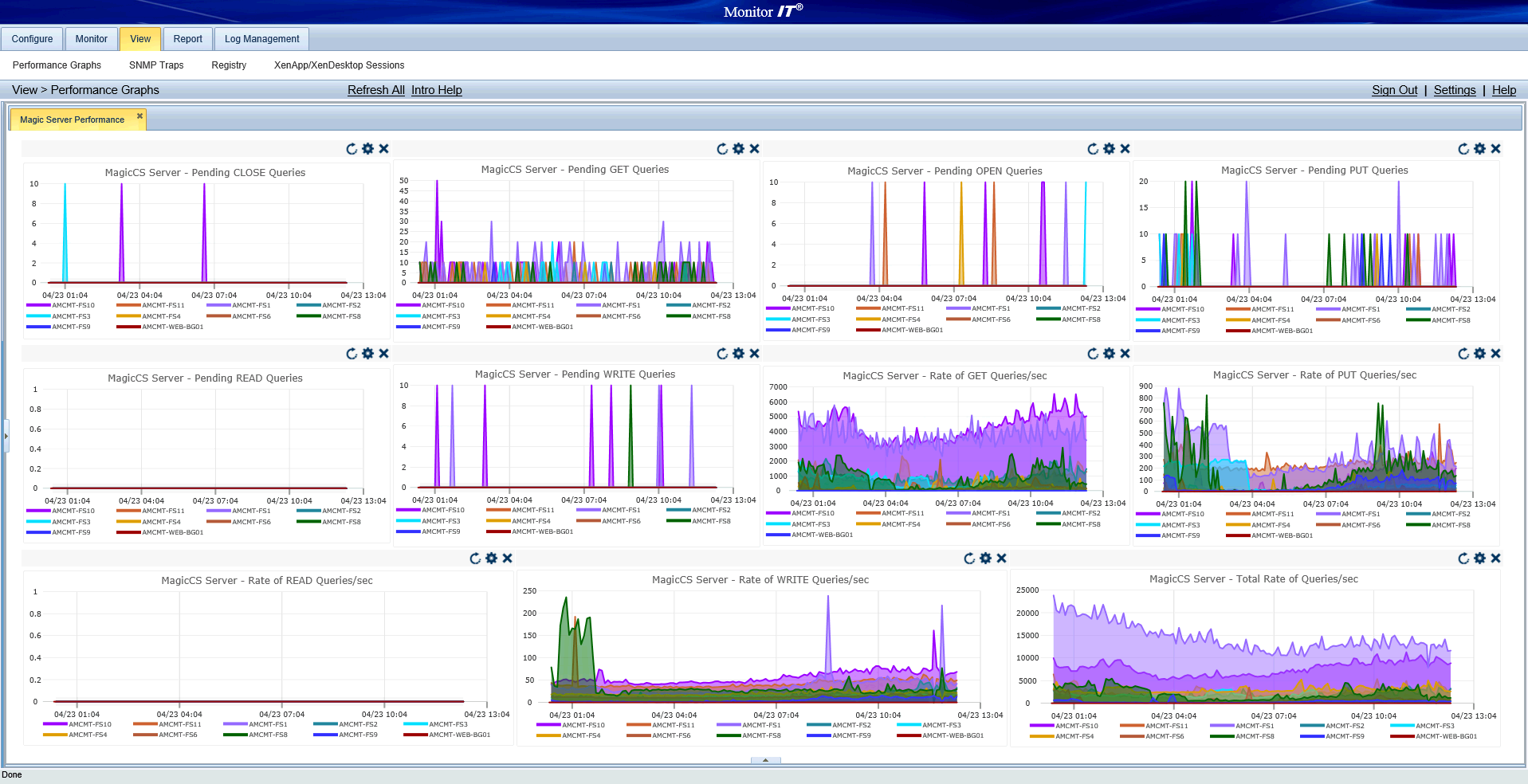Click the Refresh All link
Viewport: 1528px width, 784px height.
click(375, 90)
